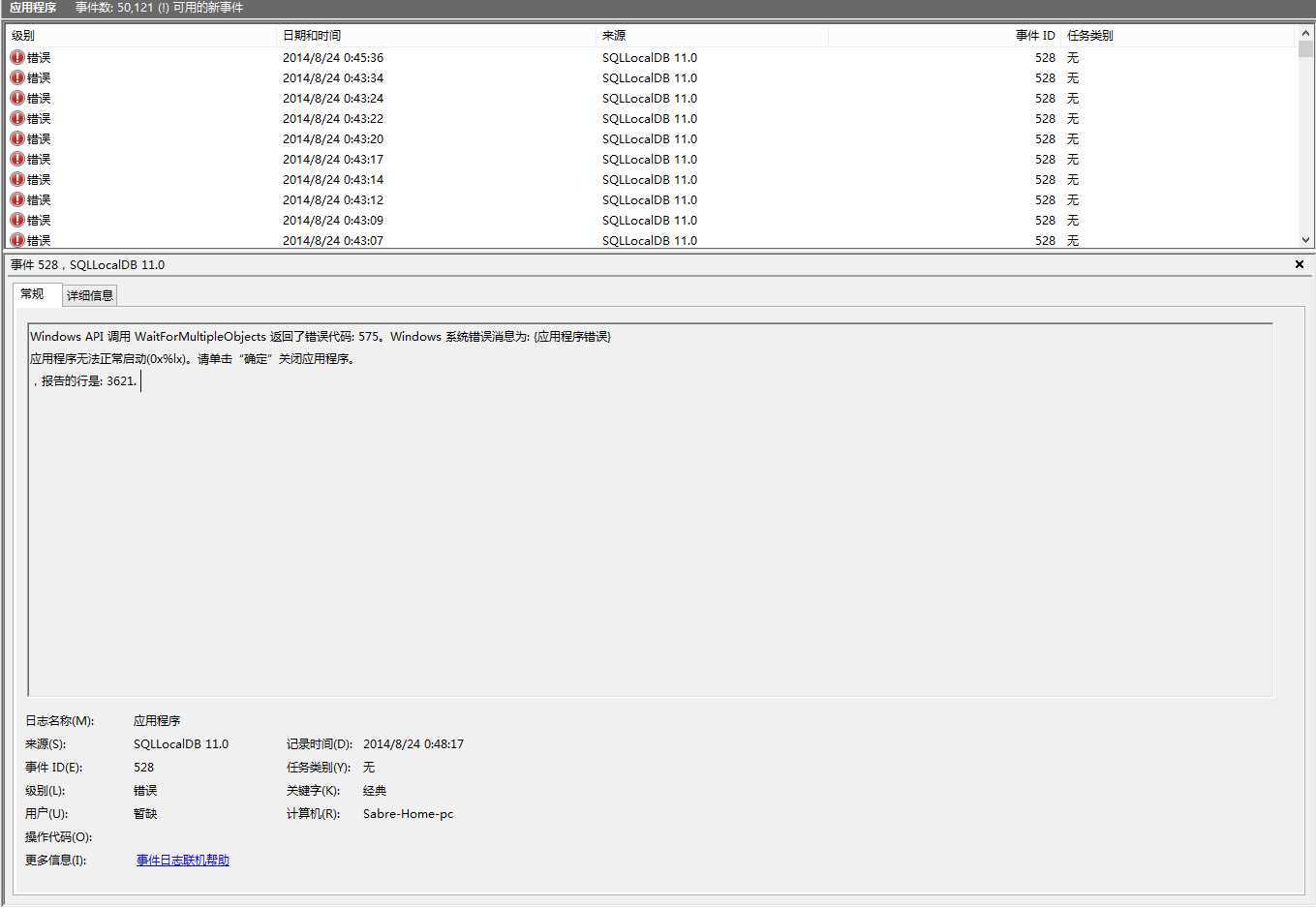Click error icon of 0:43:14 event
The height and width of the screenshot is (907, 1316).
coord(16,179)
